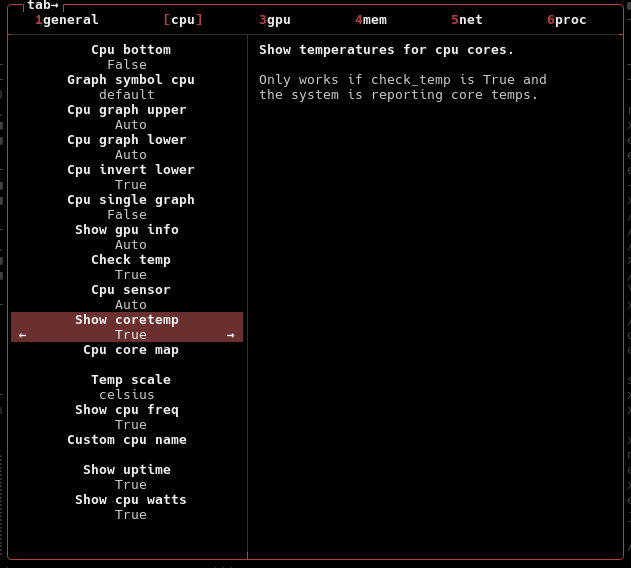Click the Custom cpu name field
Image resolution: width=631 pixels, height=568 pixels.
click(x=127, y=440)
